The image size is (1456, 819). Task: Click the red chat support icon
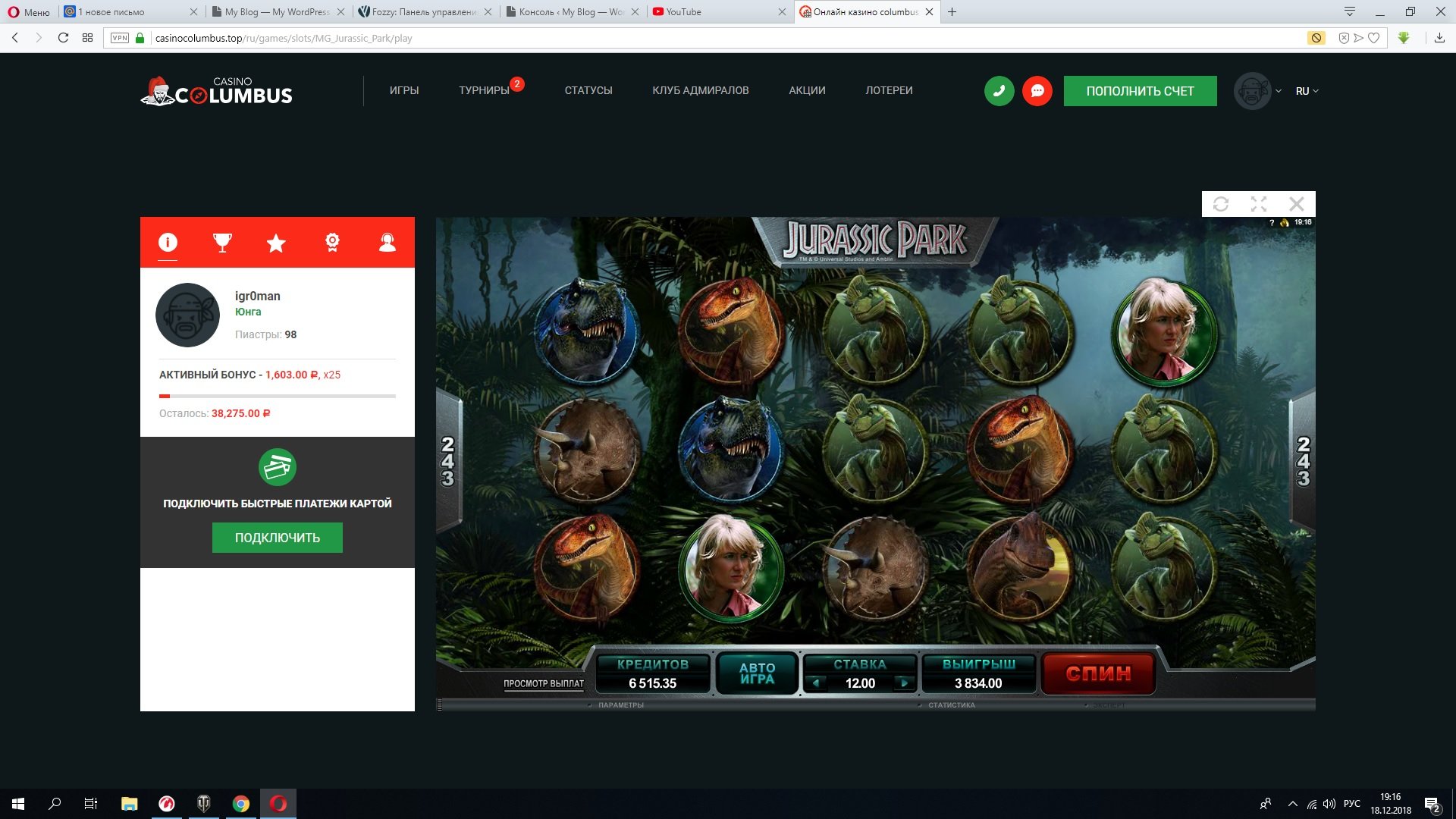click(1037, 91)
